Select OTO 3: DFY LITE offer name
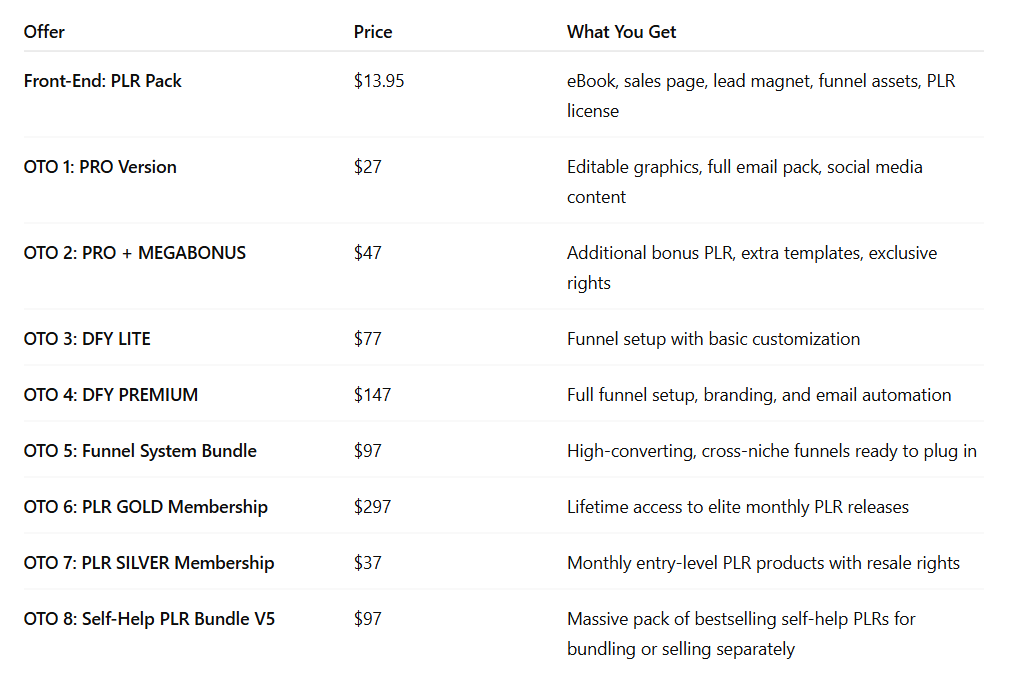This screenshot has width=1009, height=678. (x=87, y=339)
